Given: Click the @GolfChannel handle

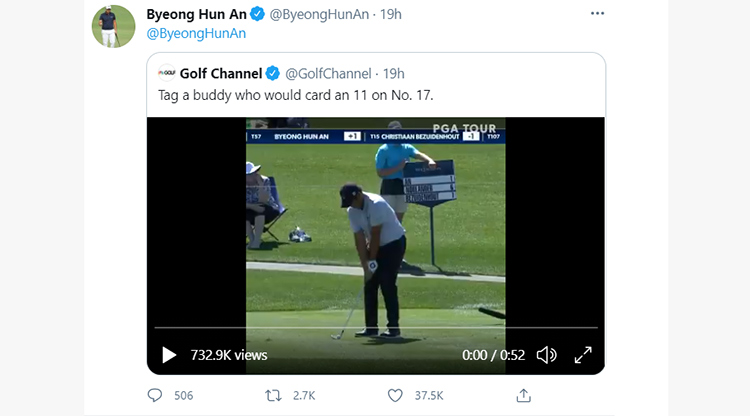Looking at the screenshot, I should [x=328, y=74].
